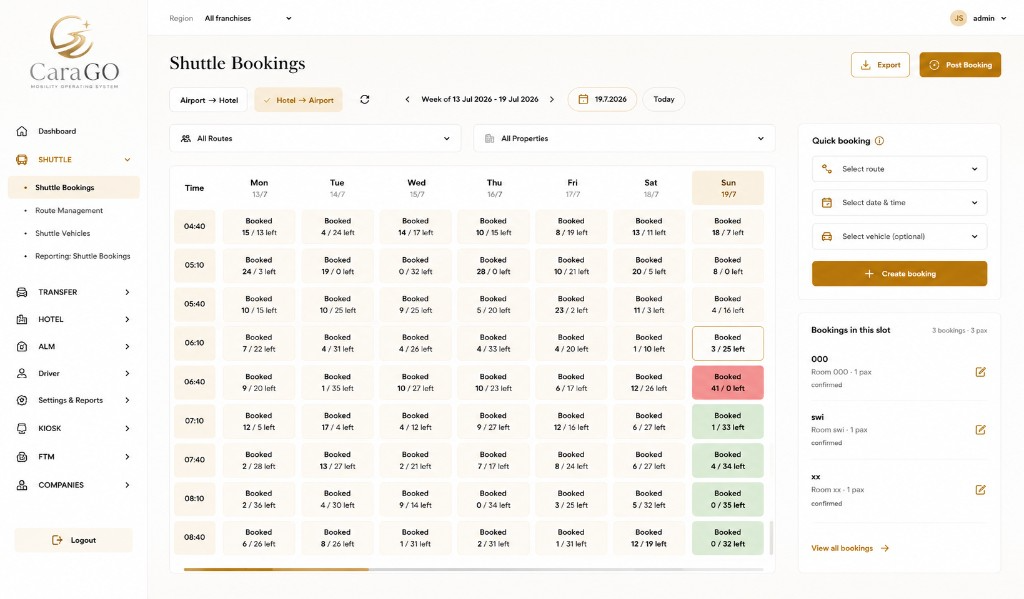Select Wednesday 05:10 slot 0 / 32 left
1024x599 pixels.
[x=415, y=266]
